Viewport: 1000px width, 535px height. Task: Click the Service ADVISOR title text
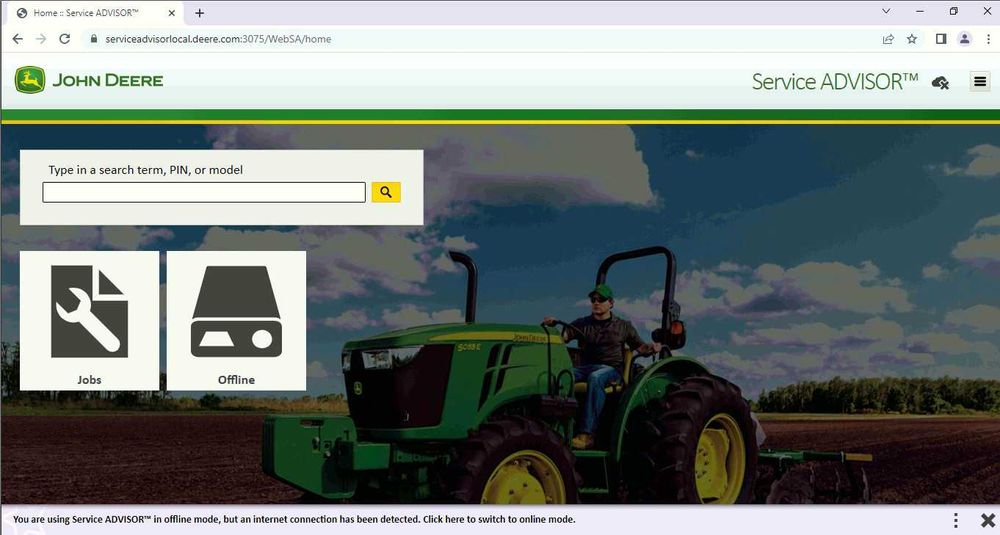point(835,82)
